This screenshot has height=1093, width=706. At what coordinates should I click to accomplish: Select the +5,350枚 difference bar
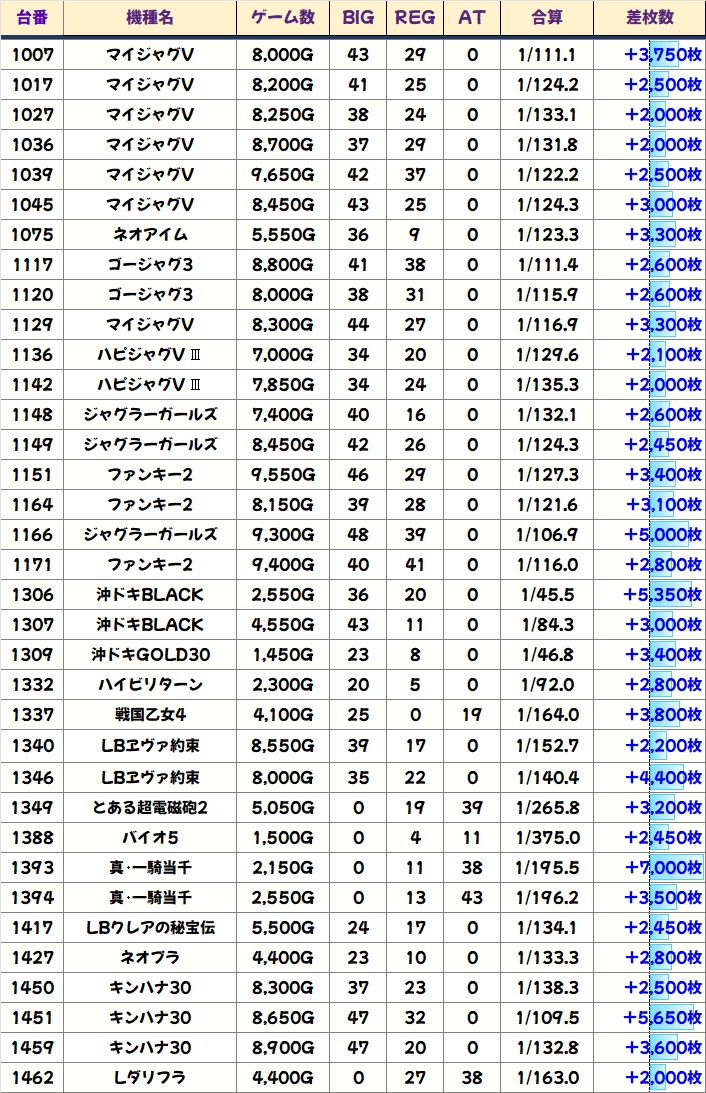click(x=663, y=595)
